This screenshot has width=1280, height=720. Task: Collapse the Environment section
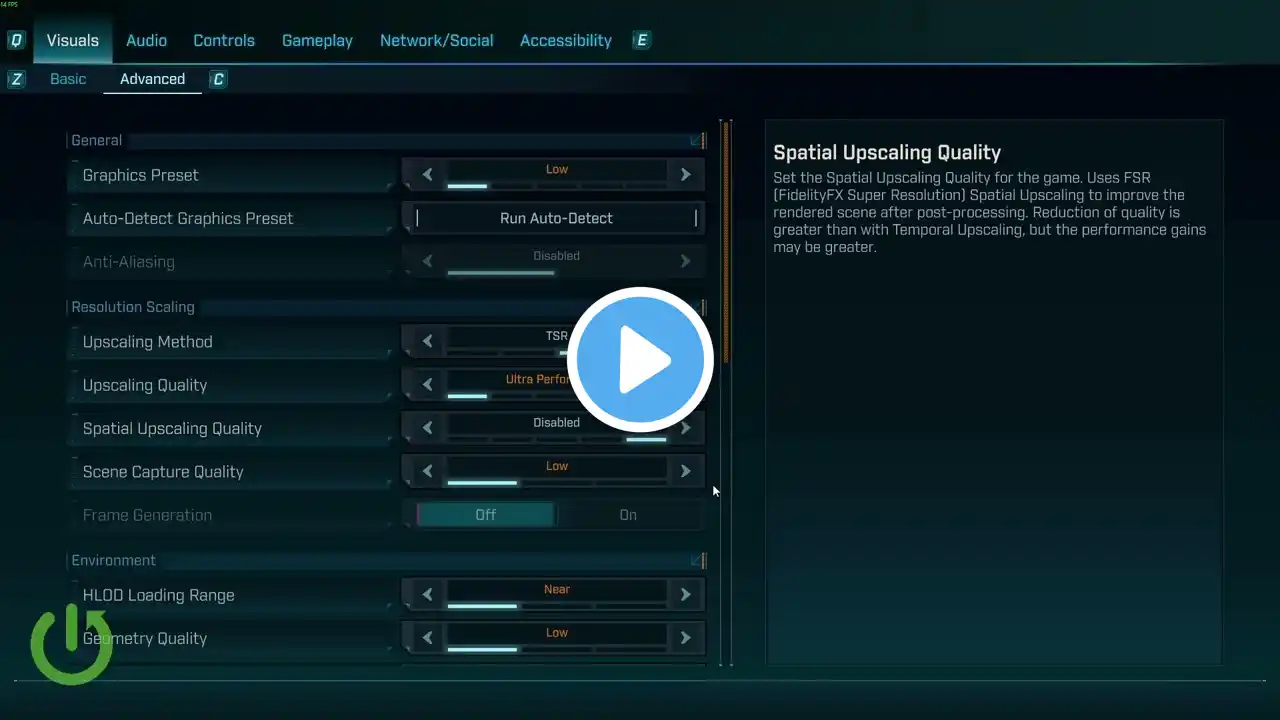697,561
